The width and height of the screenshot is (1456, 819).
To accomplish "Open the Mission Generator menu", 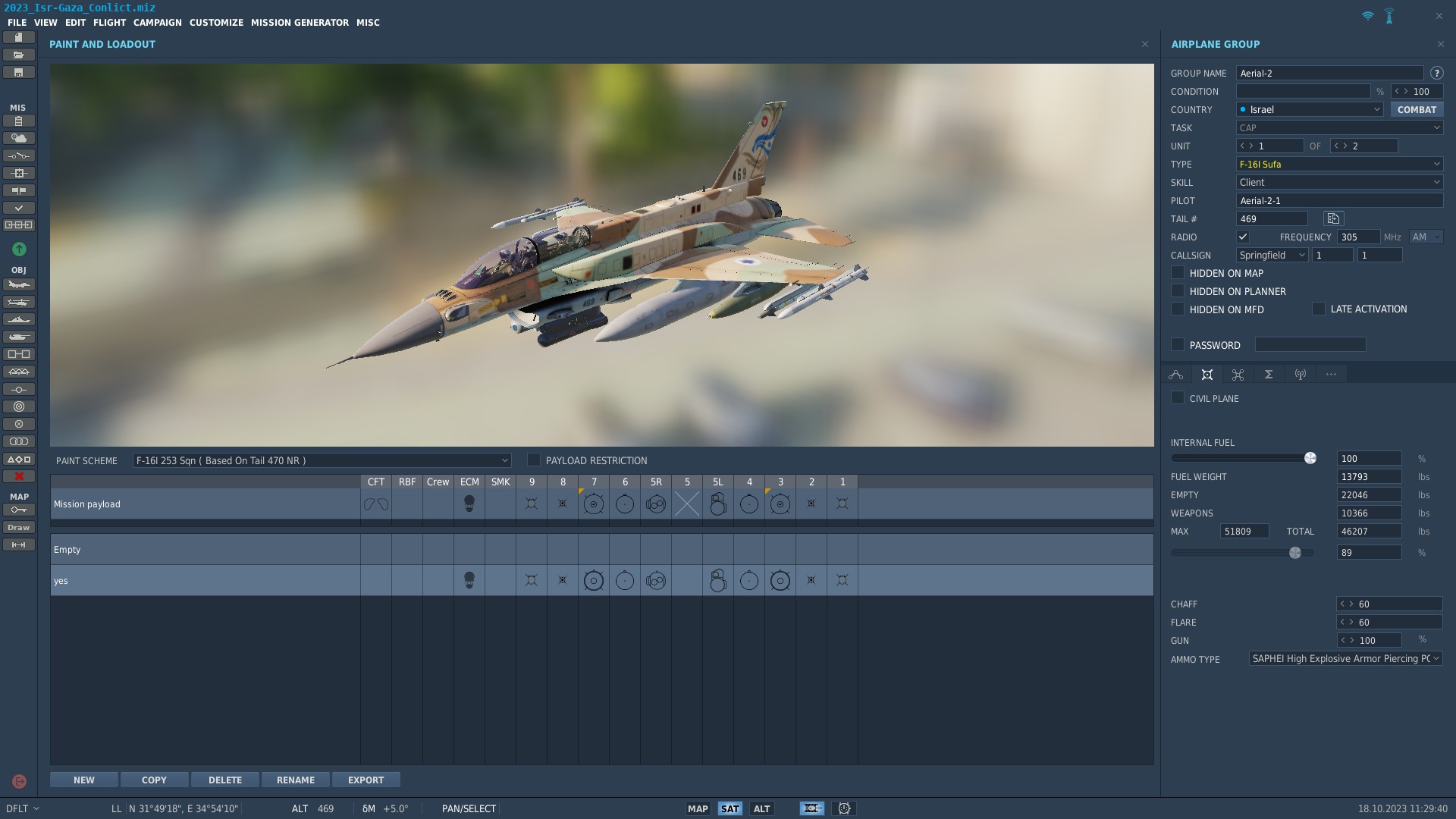I will [x=300, y=23].
